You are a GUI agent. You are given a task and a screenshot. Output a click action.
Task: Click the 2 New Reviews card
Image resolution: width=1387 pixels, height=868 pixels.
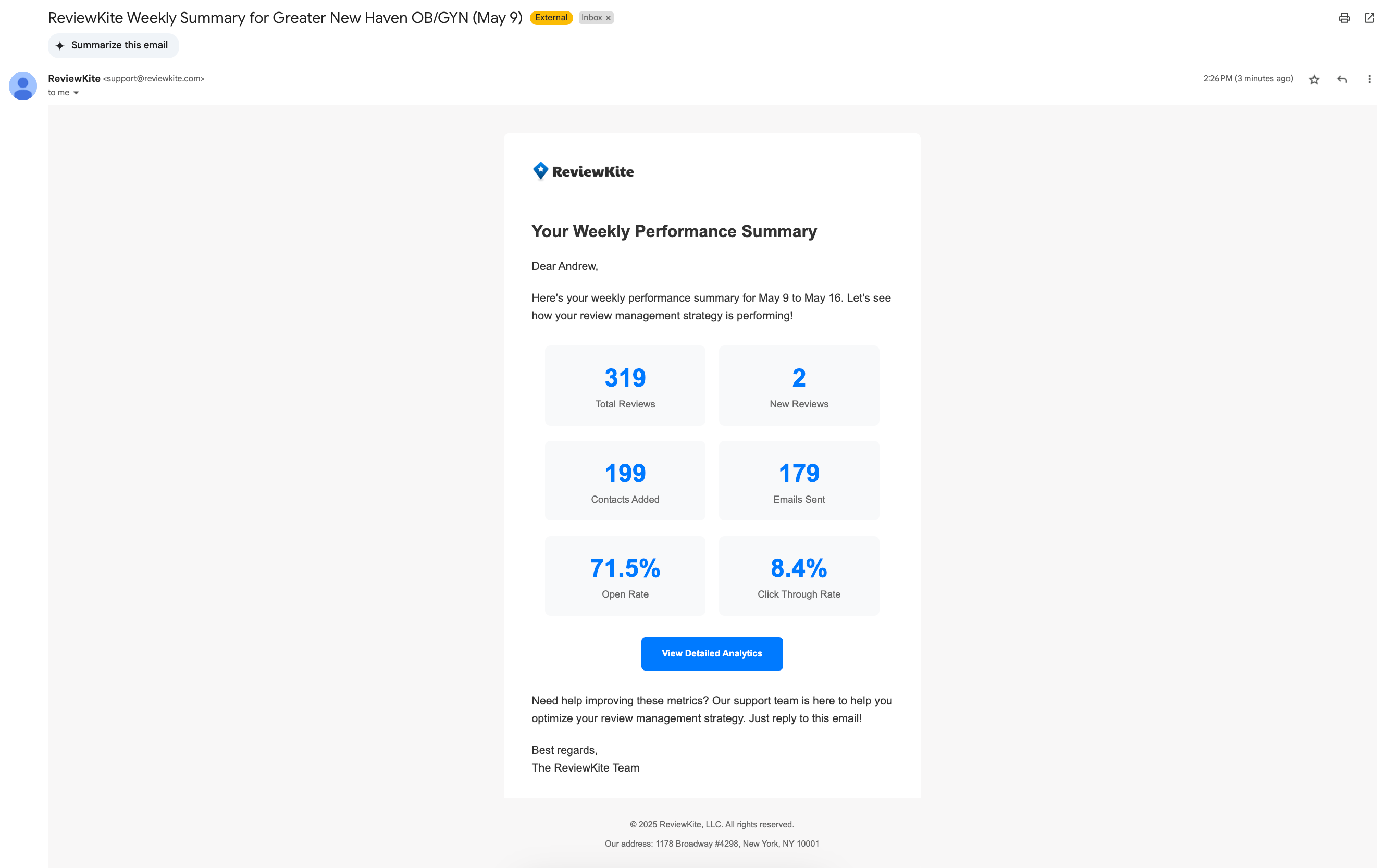tap(799, 385)
